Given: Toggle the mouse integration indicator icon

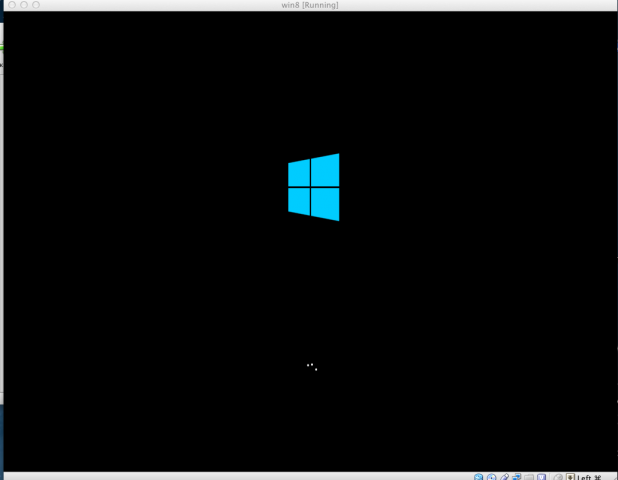Looking at the screenshot, I should (558, 477).
